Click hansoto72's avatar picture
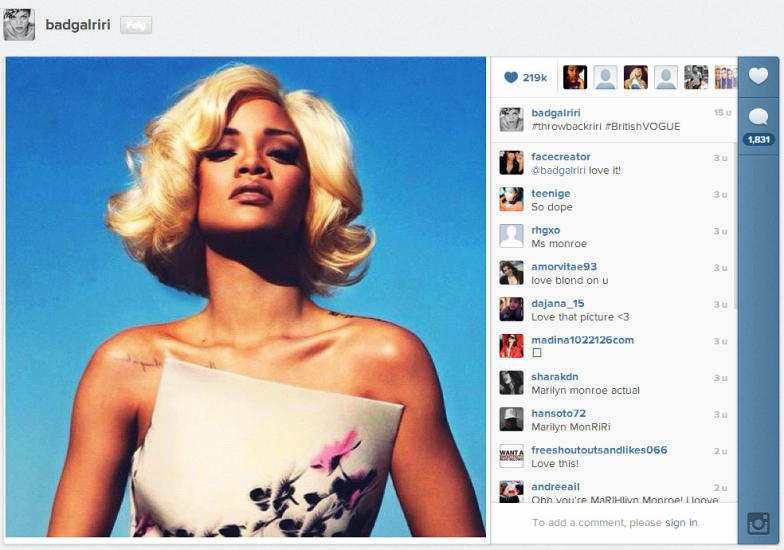 pyautogui.click(x=511, y=419)
